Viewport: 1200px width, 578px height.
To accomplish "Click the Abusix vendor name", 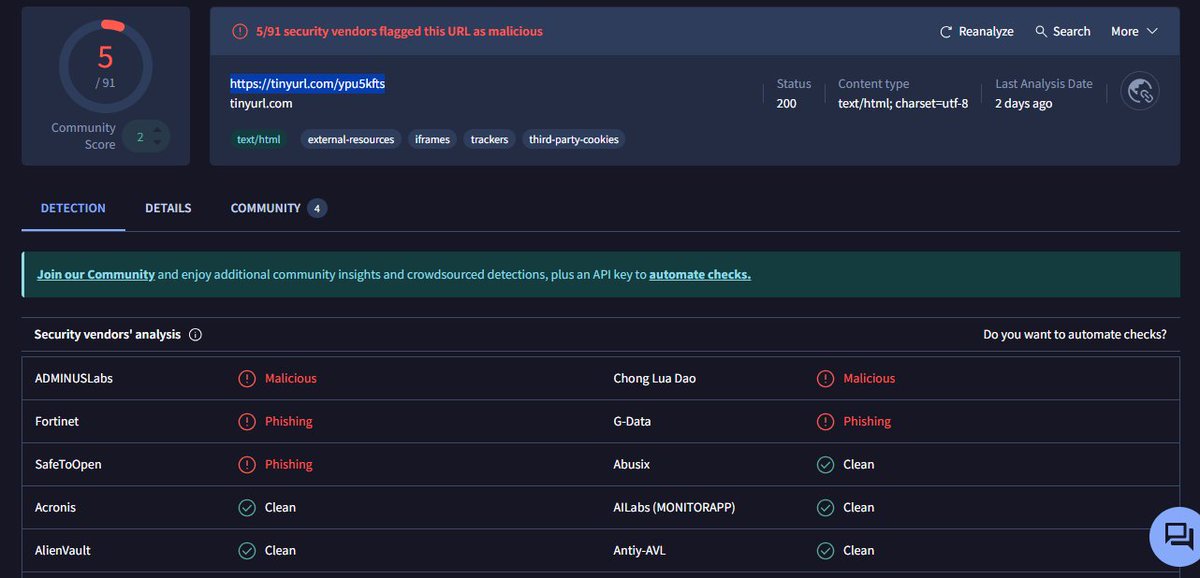I will pos(633,465).
